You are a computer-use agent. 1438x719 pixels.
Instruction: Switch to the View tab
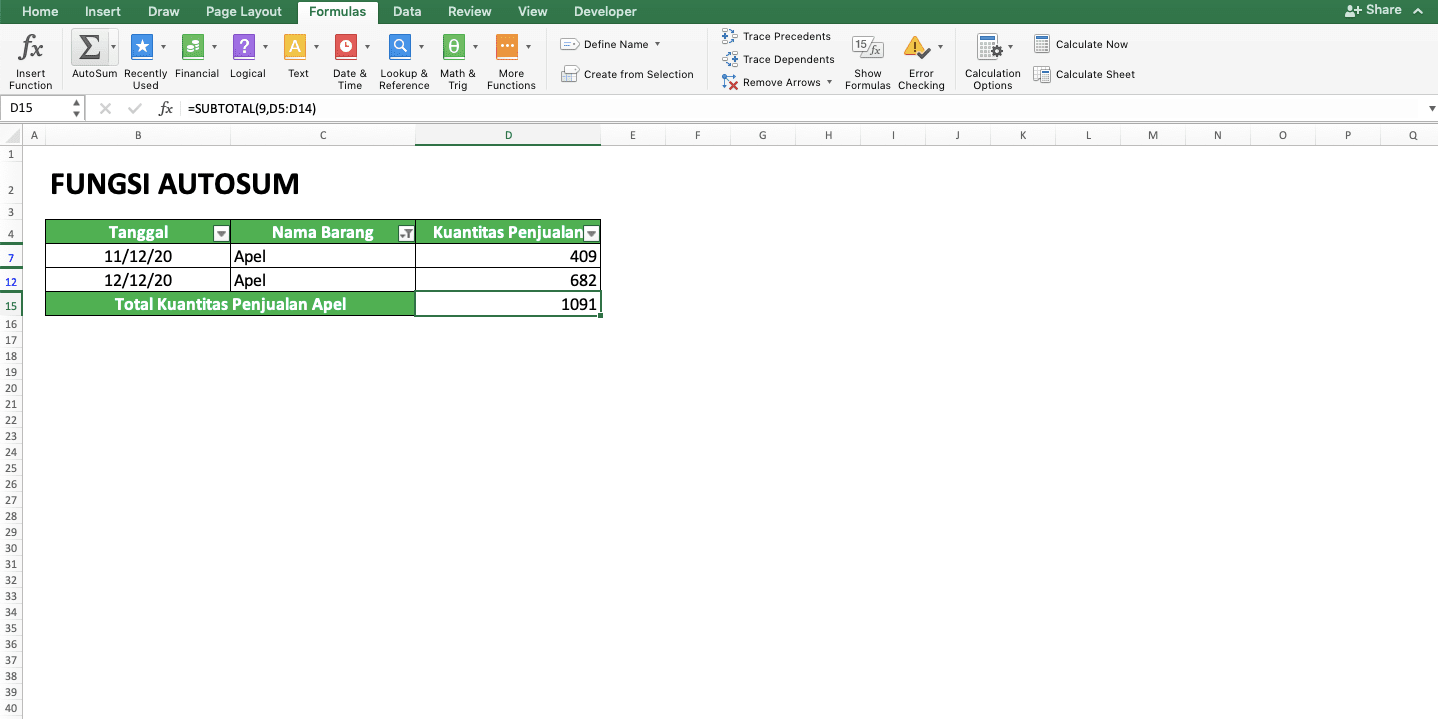pyautogui.click(x=533, y=12)
